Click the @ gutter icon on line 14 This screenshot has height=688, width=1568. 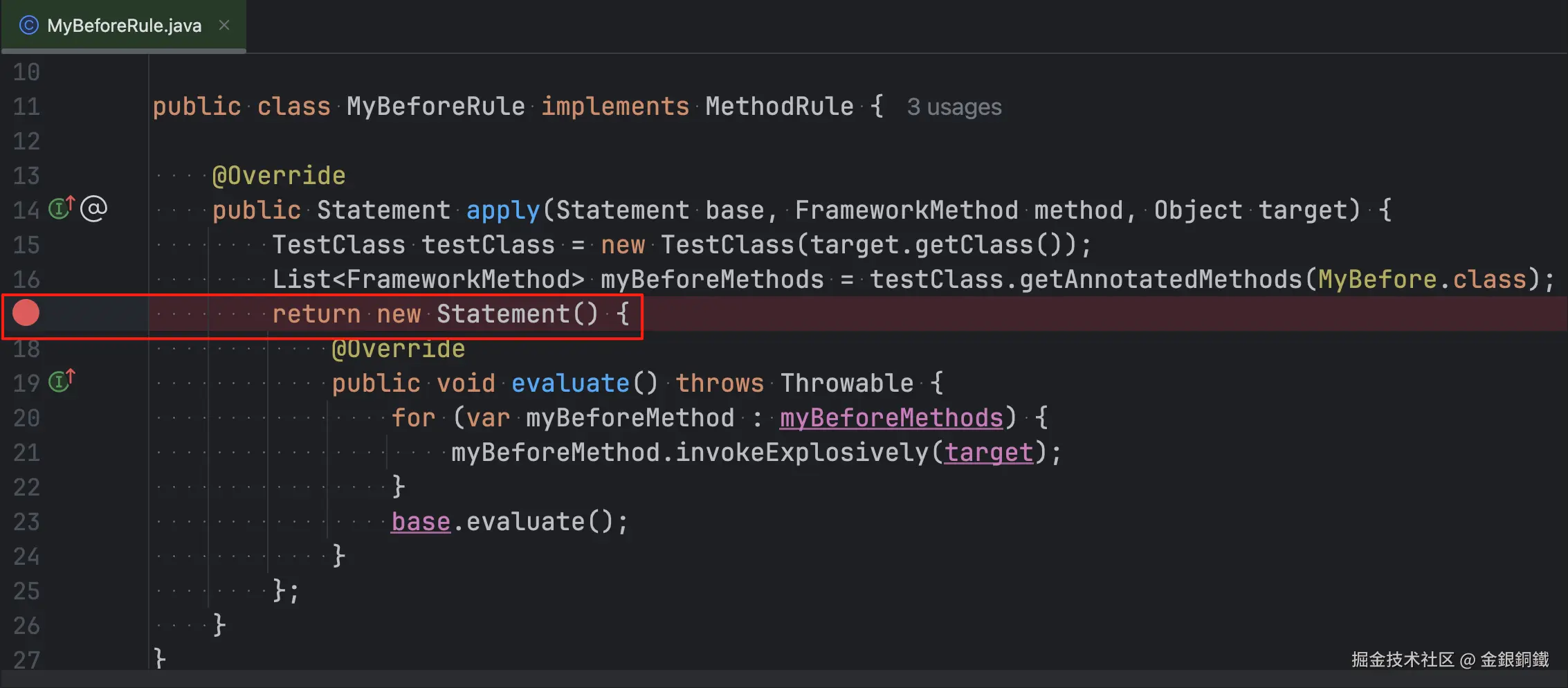(94, 208)
